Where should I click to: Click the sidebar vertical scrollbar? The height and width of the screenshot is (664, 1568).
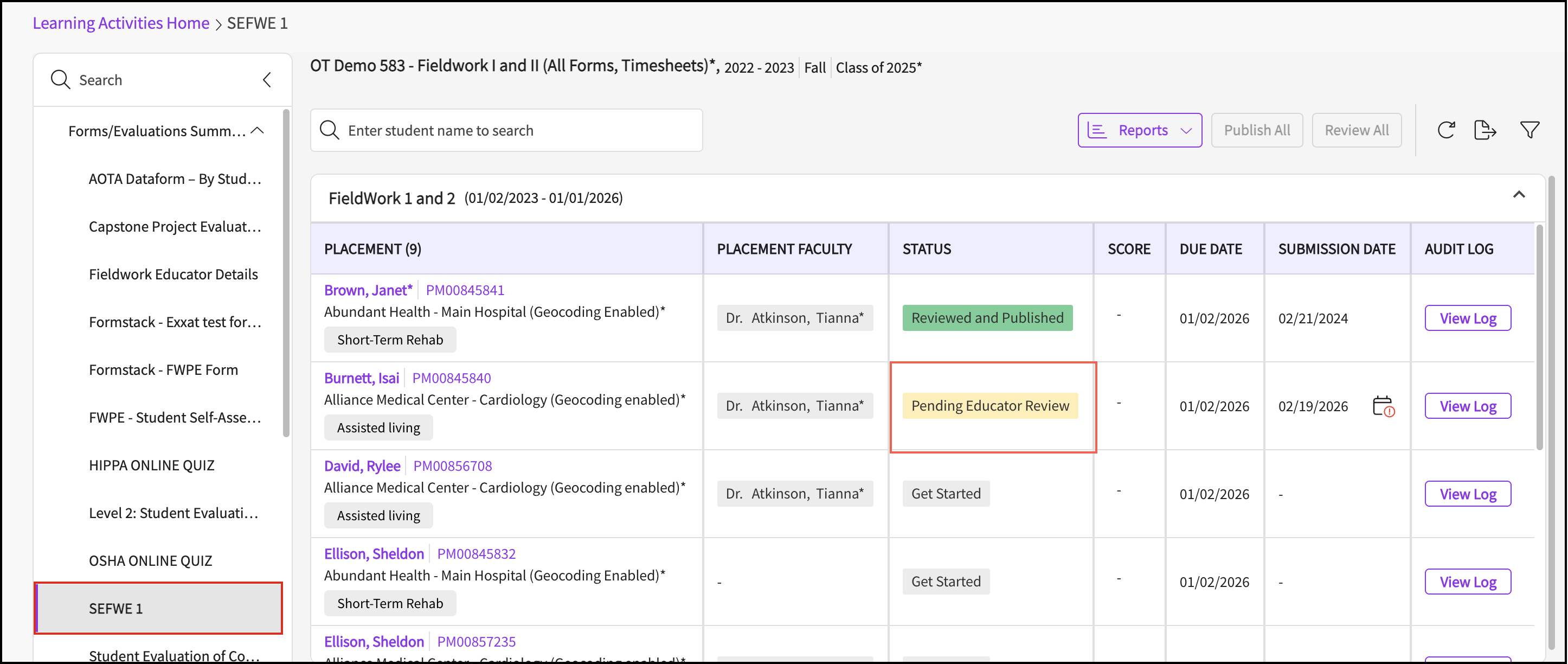click(x=286, y=274)
